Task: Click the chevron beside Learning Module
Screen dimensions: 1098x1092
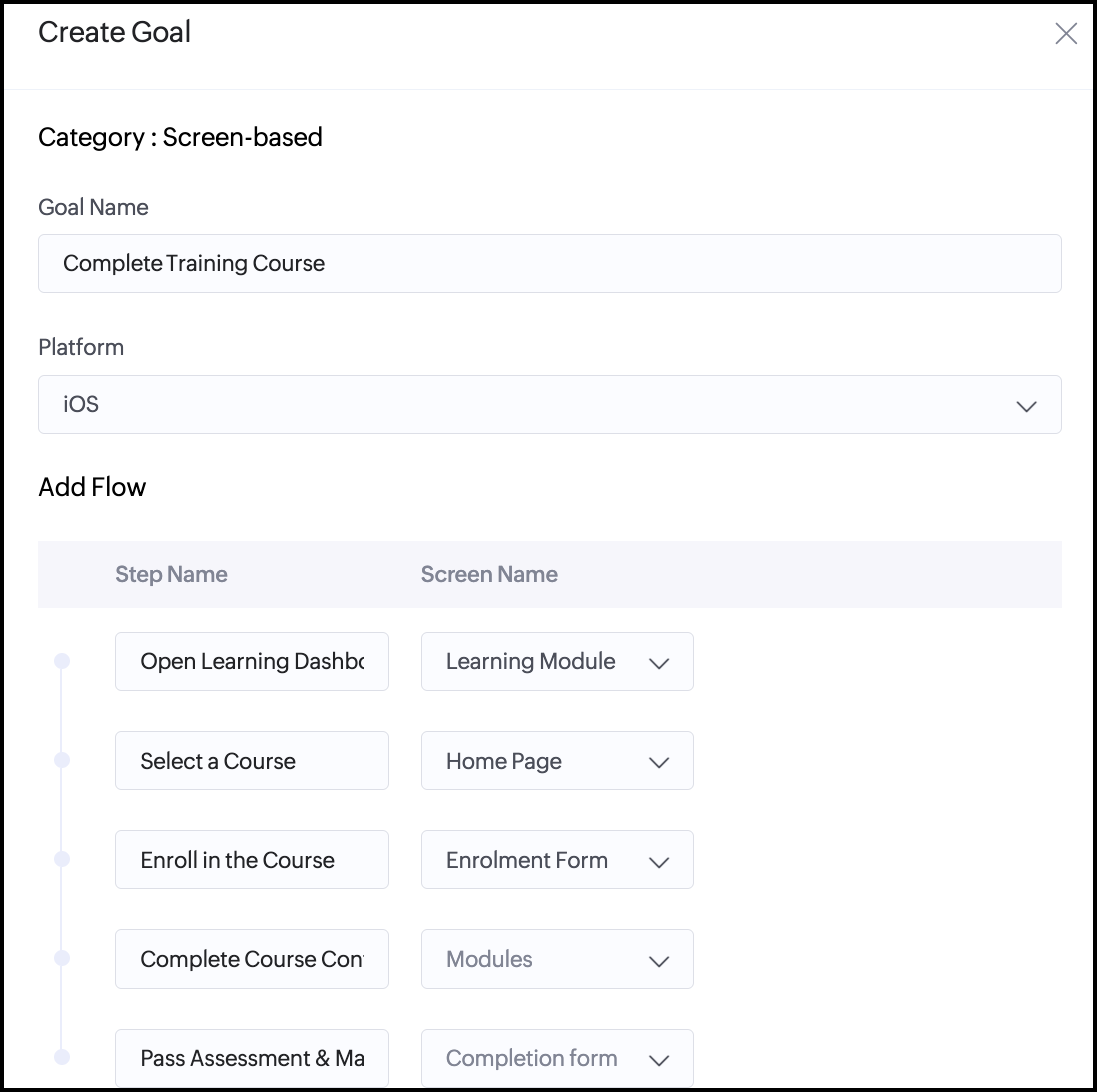Action: point(659,663)
